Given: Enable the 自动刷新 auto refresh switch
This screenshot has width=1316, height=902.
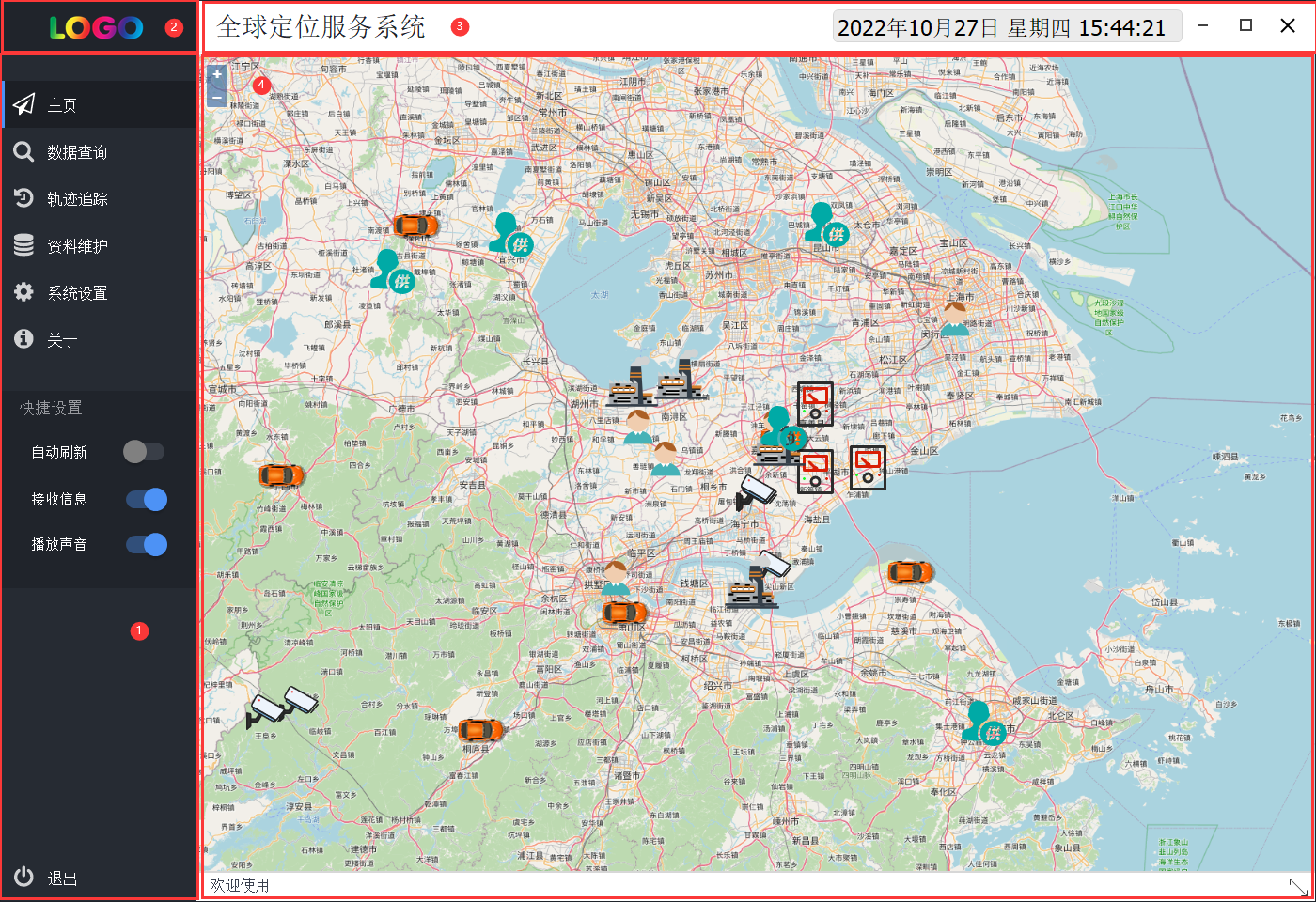Looking at the screenshot, I should coord(144,452).
